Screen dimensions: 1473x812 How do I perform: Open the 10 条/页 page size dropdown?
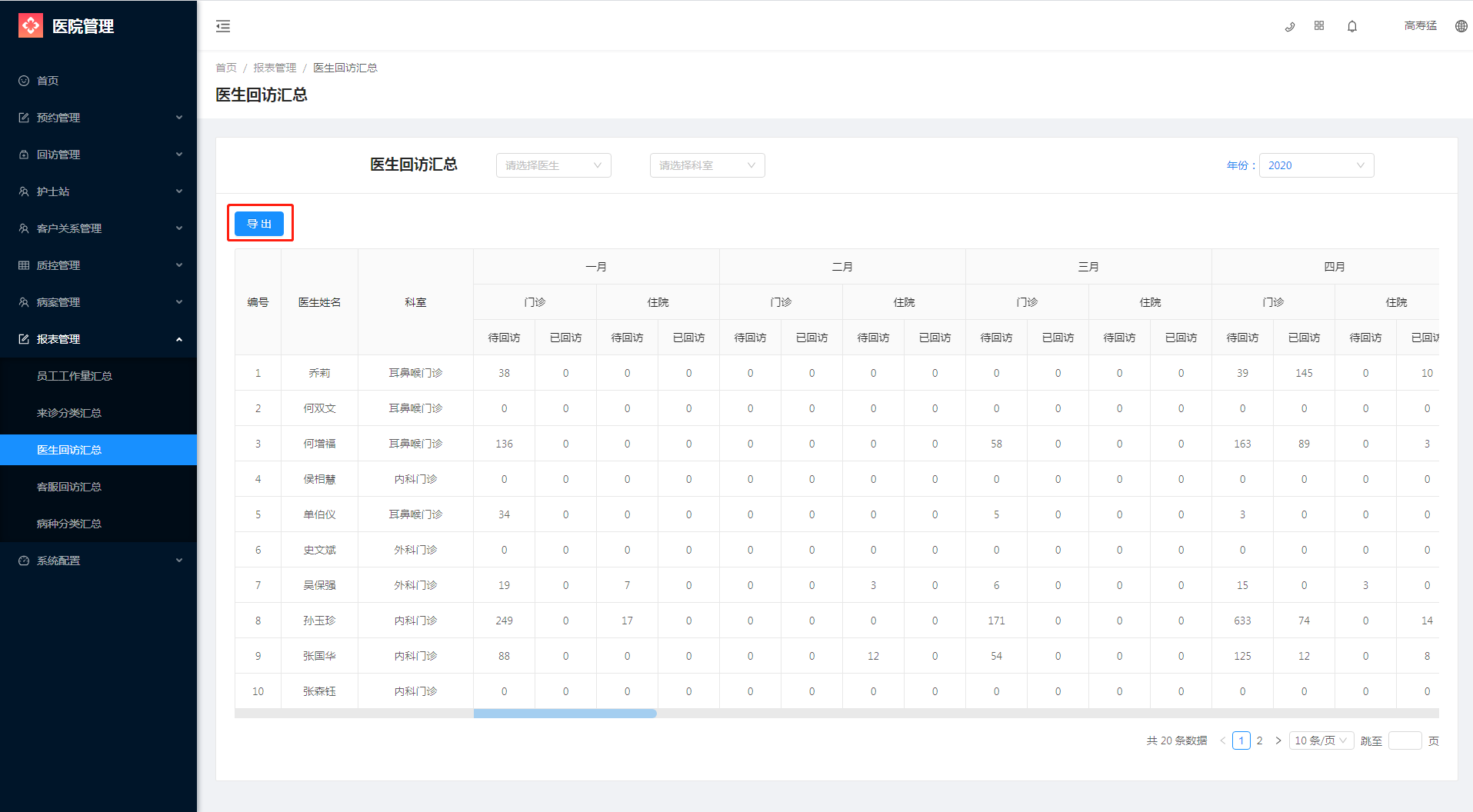tap(1321, 740)
